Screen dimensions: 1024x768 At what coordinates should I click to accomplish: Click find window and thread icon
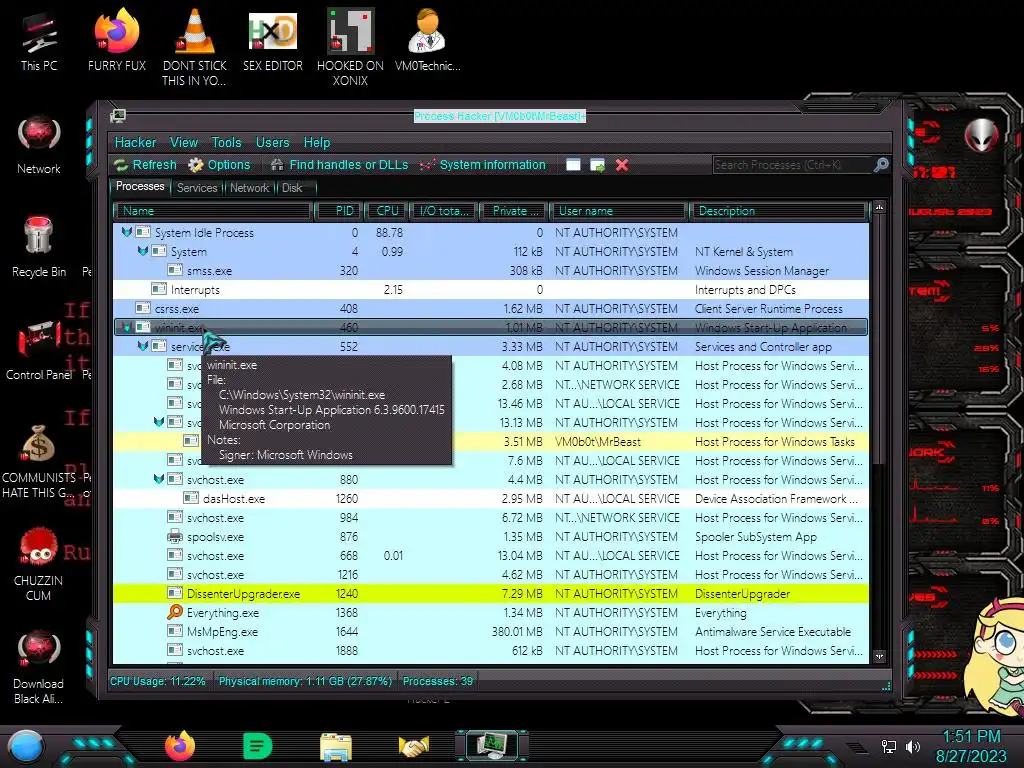[598, 165]
